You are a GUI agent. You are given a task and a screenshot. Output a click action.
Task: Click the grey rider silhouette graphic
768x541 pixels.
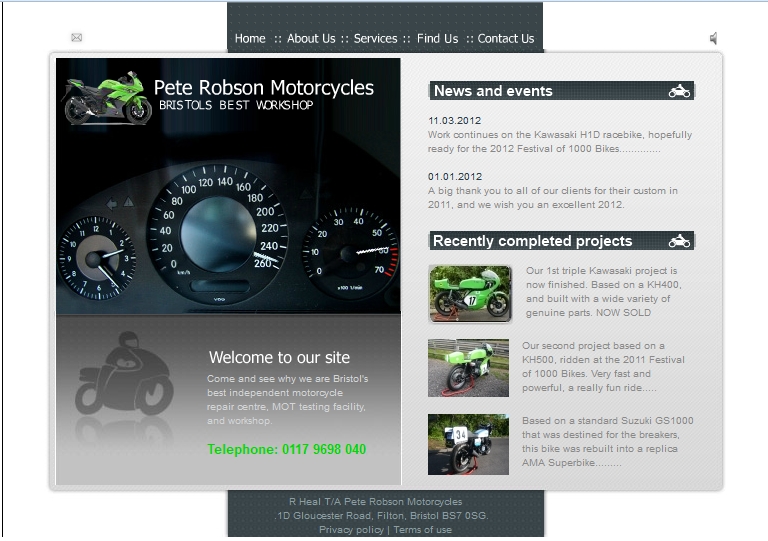point(125,375)
